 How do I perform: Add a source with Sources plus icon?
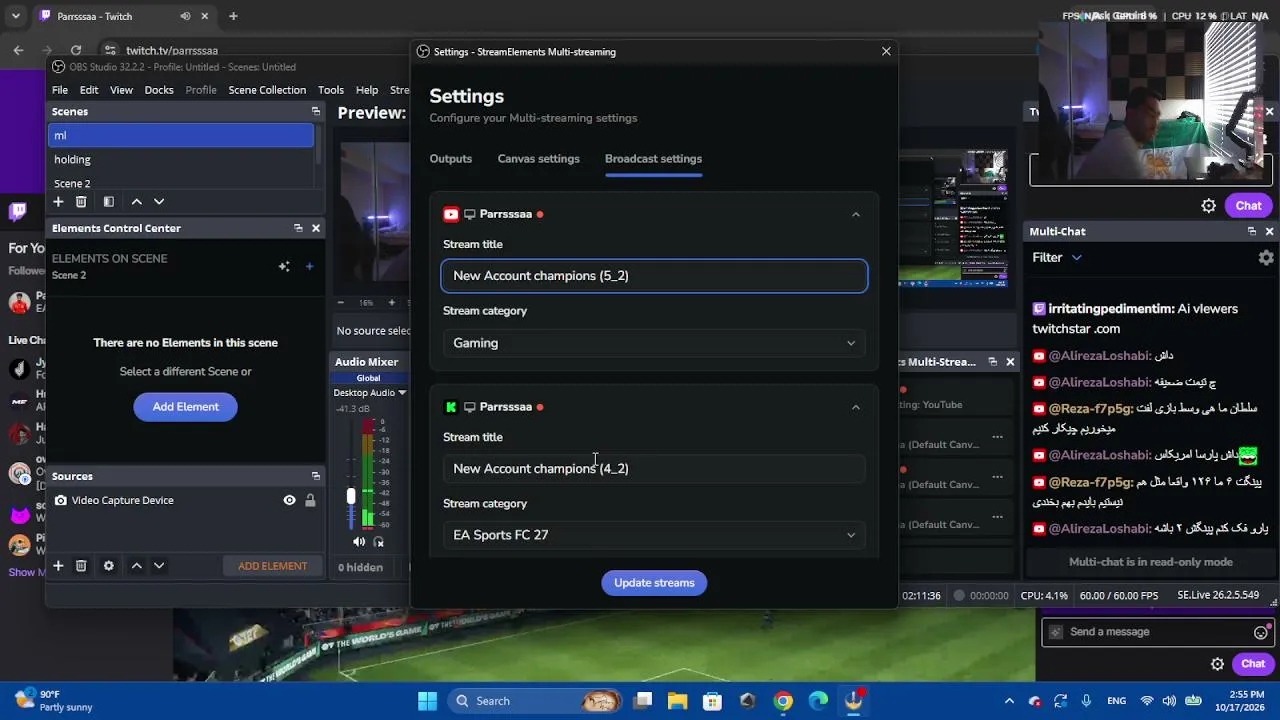(58, 566)
